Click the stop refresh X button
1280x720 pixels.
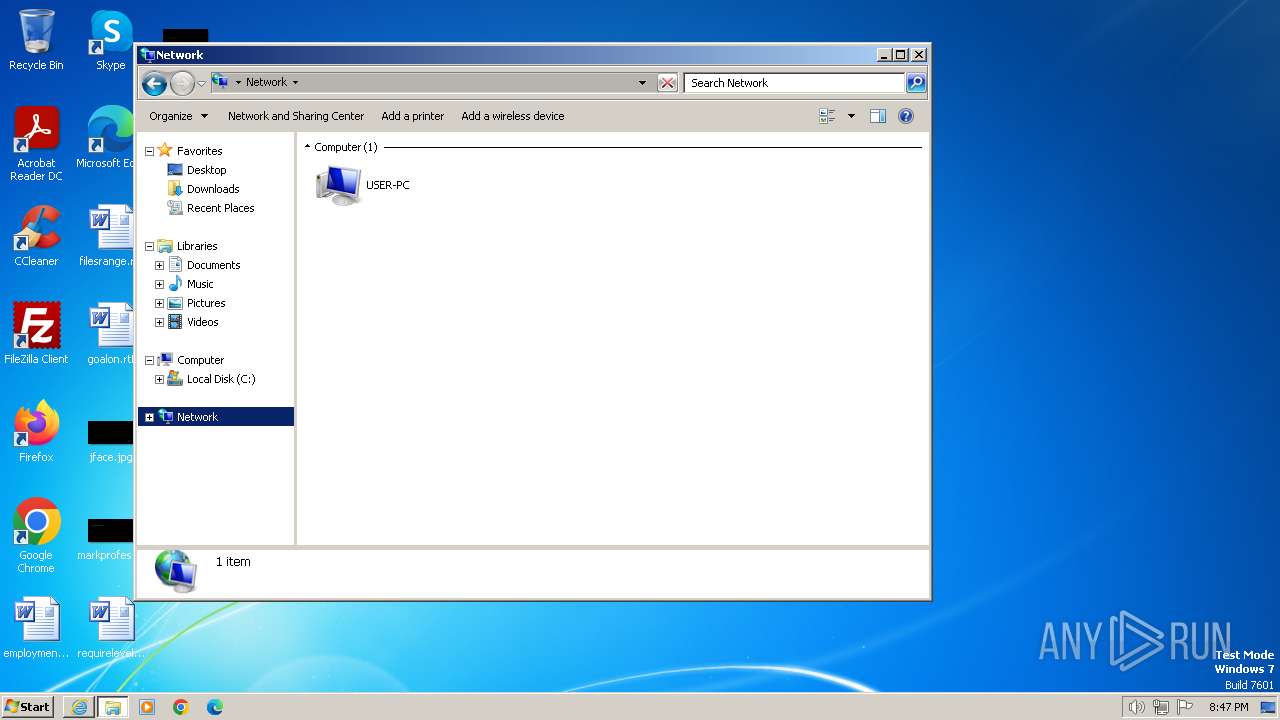coord(667,83)
